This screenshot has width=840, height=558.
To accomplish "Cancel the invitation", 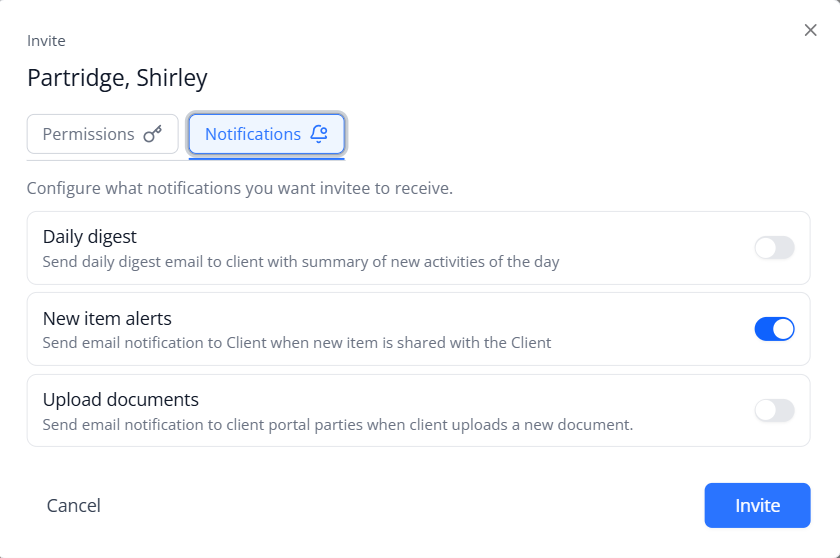I will [x=73, y=506].
